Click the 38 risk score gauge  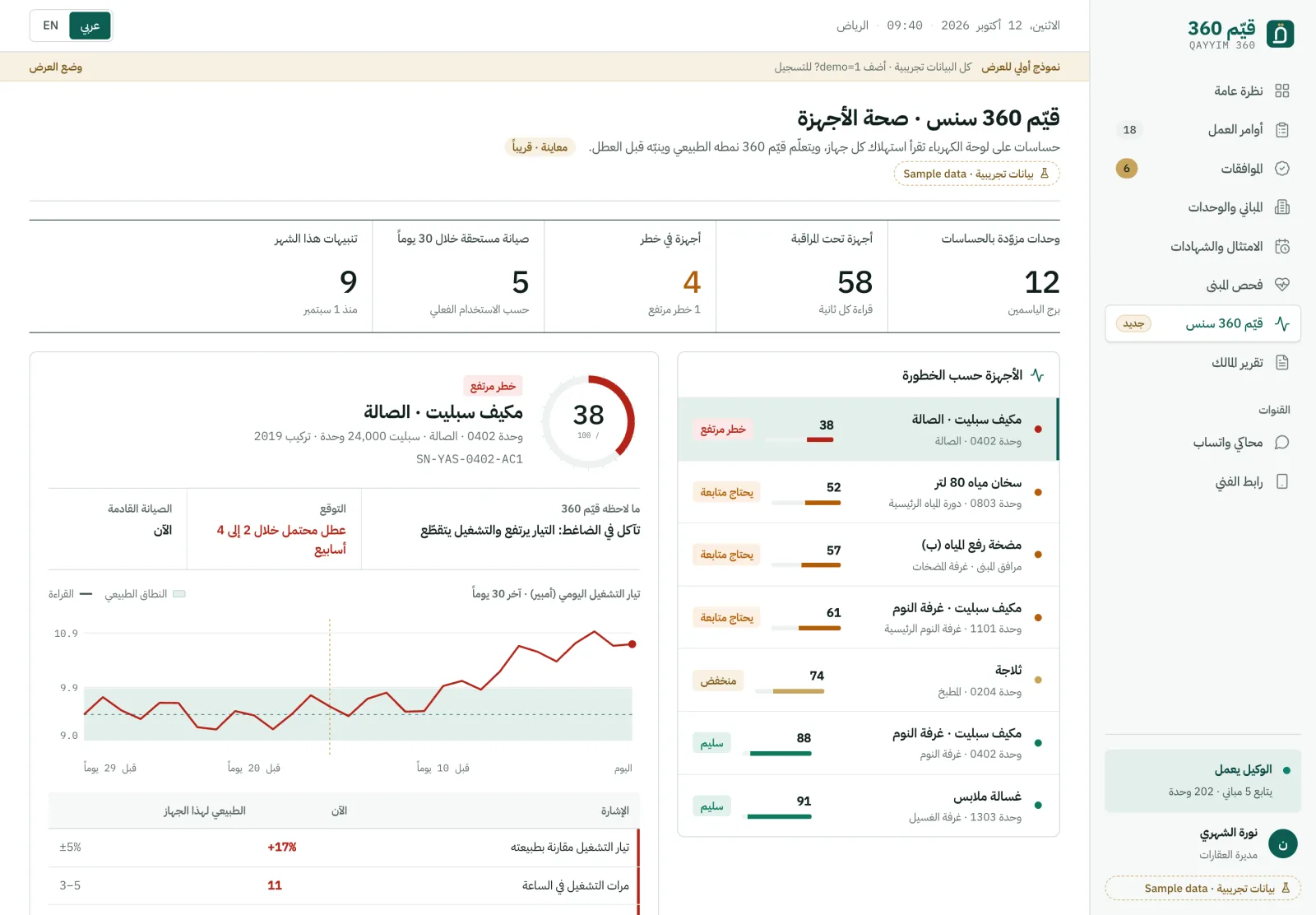(x=588, y=422)
